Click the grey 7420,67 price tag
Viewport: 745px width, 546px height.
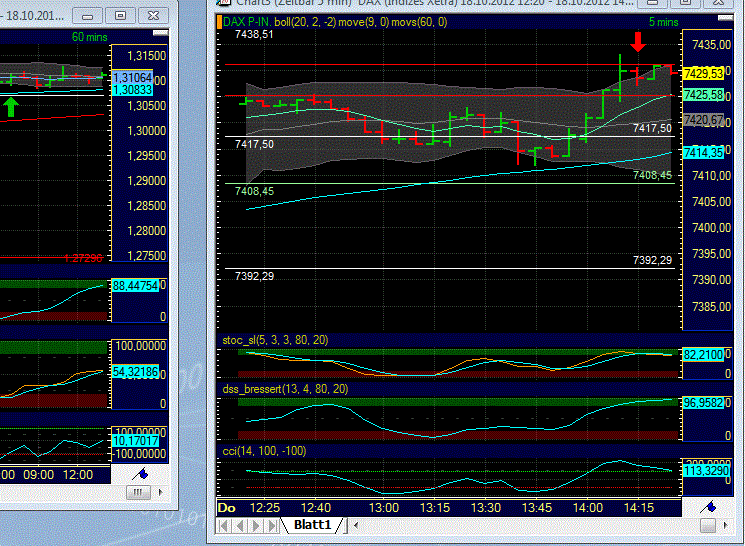[x=703, y=120]
